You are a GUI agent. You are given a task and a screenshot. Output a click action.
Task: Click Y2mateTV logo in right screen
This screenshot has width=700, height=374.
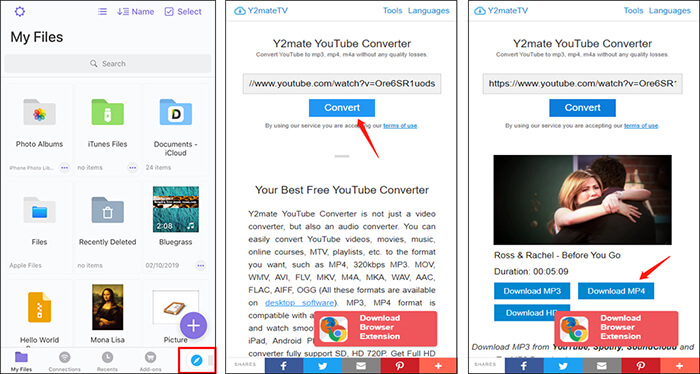[x=501, y=11]
